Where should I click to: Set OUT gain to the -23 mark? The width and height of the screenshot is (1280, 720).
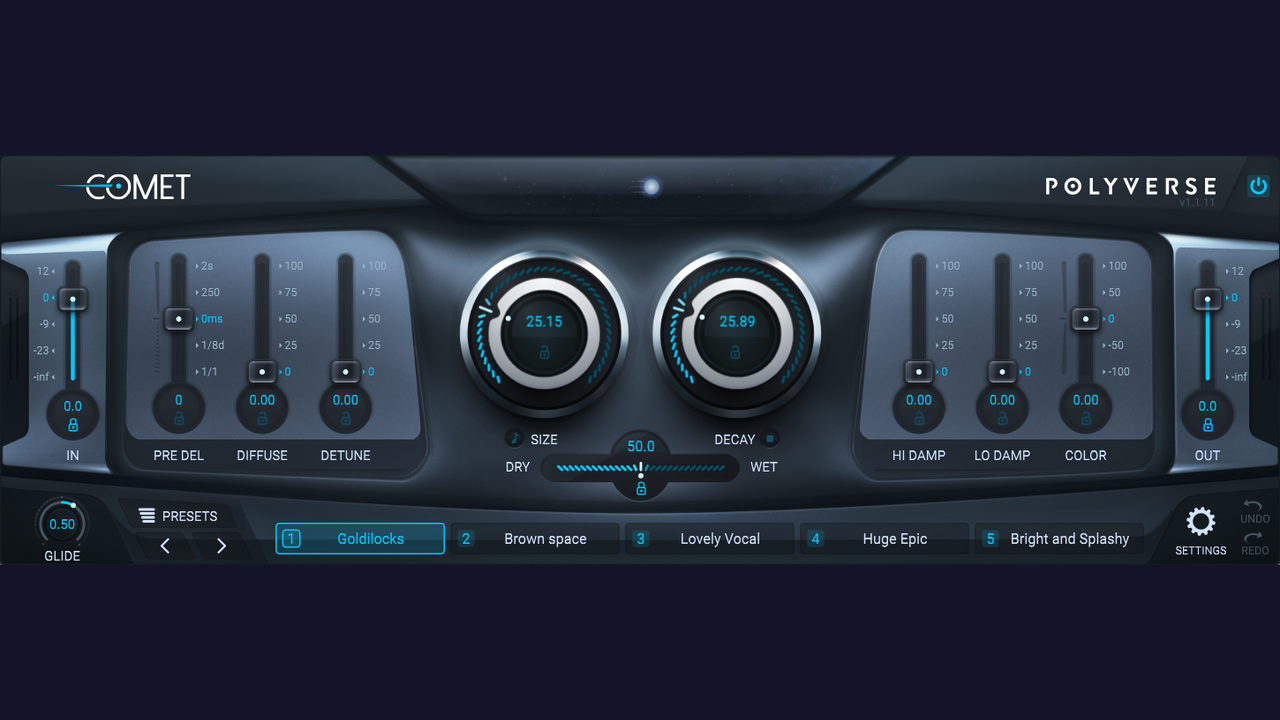coord(1238,350)
